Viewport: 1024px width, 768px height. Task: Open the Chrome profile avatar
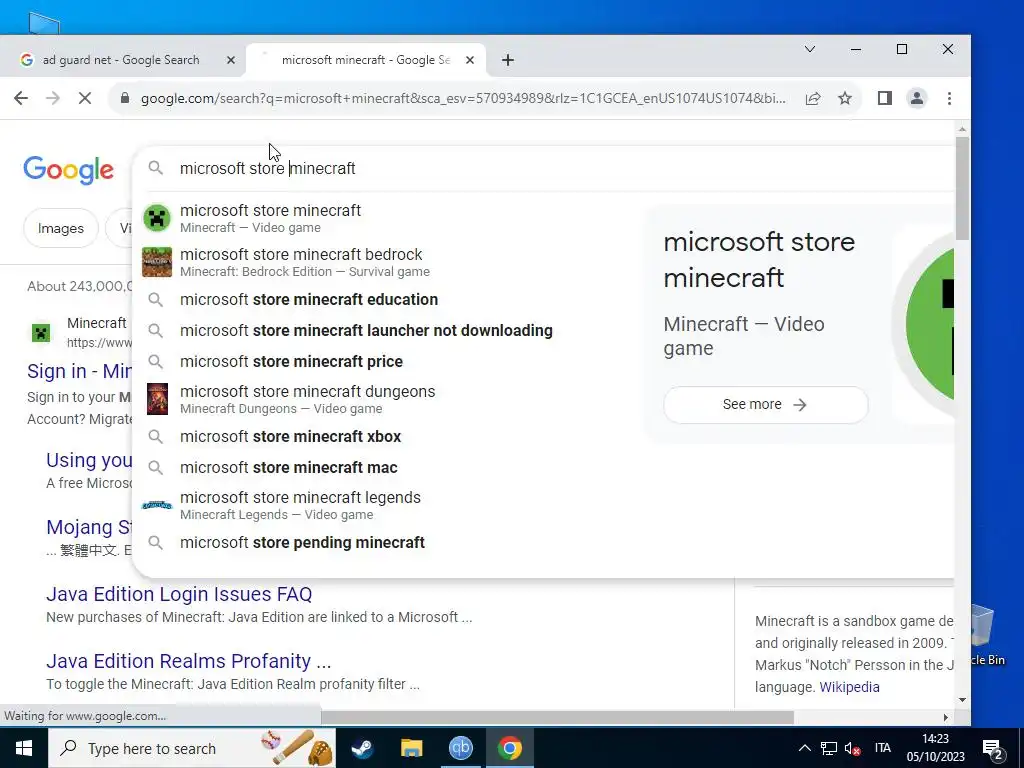click(917, 99)
